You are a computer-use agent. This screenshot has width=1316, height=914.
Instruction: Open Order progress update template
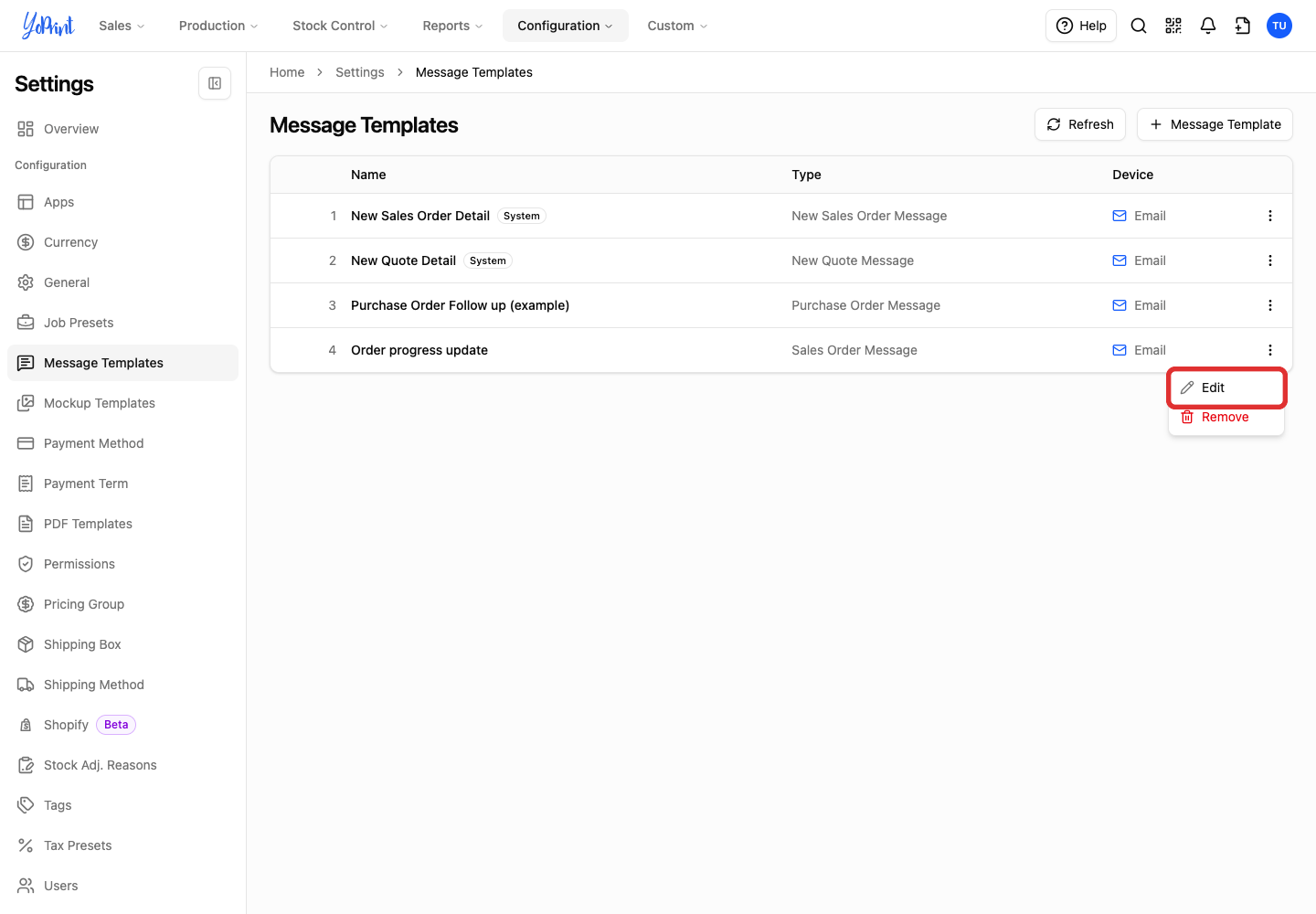419,350
